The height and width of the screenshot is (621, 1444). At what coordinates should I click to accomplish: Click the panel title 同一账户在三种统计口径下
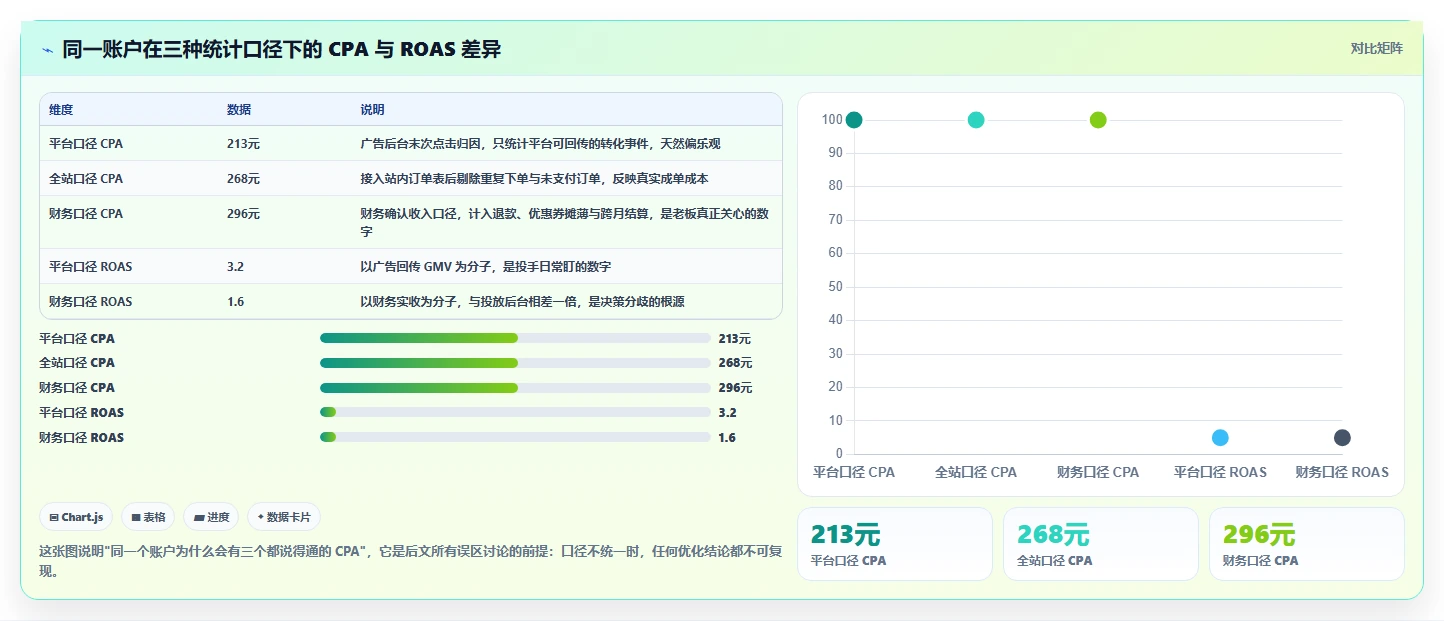[x=281, y=50]
